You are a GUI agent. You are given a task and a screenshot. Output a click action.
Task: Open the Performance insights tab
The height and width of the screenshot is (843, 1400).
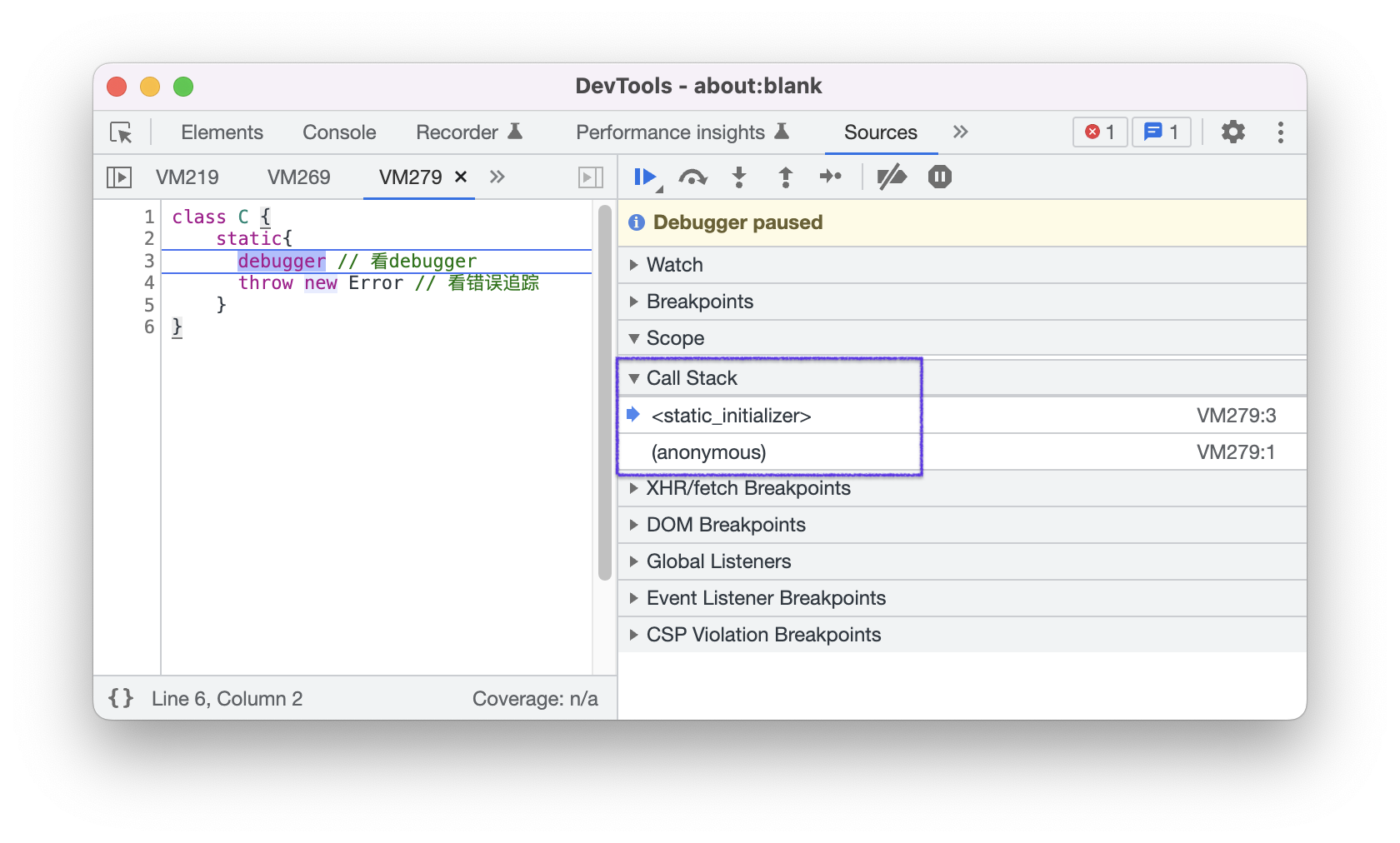[682, 132]
